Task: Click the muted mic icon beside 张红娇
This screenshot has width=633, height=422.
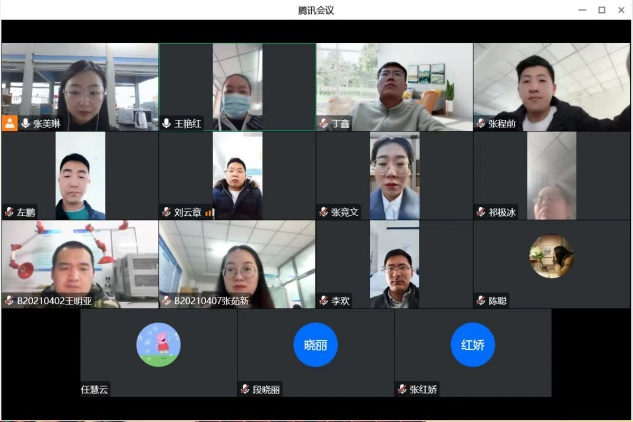Action: (x=402, y=389)
